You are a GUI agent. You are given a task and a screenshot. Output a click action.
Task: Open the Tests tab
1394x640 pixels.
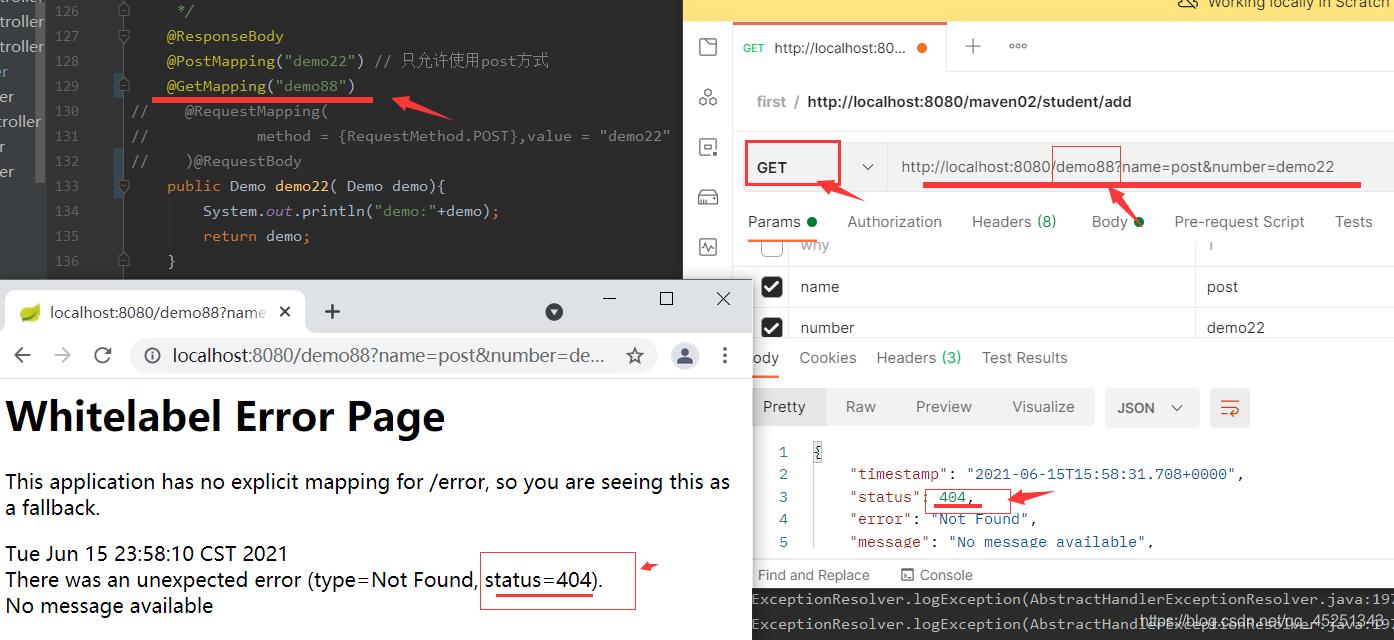tap(1353, 222)
